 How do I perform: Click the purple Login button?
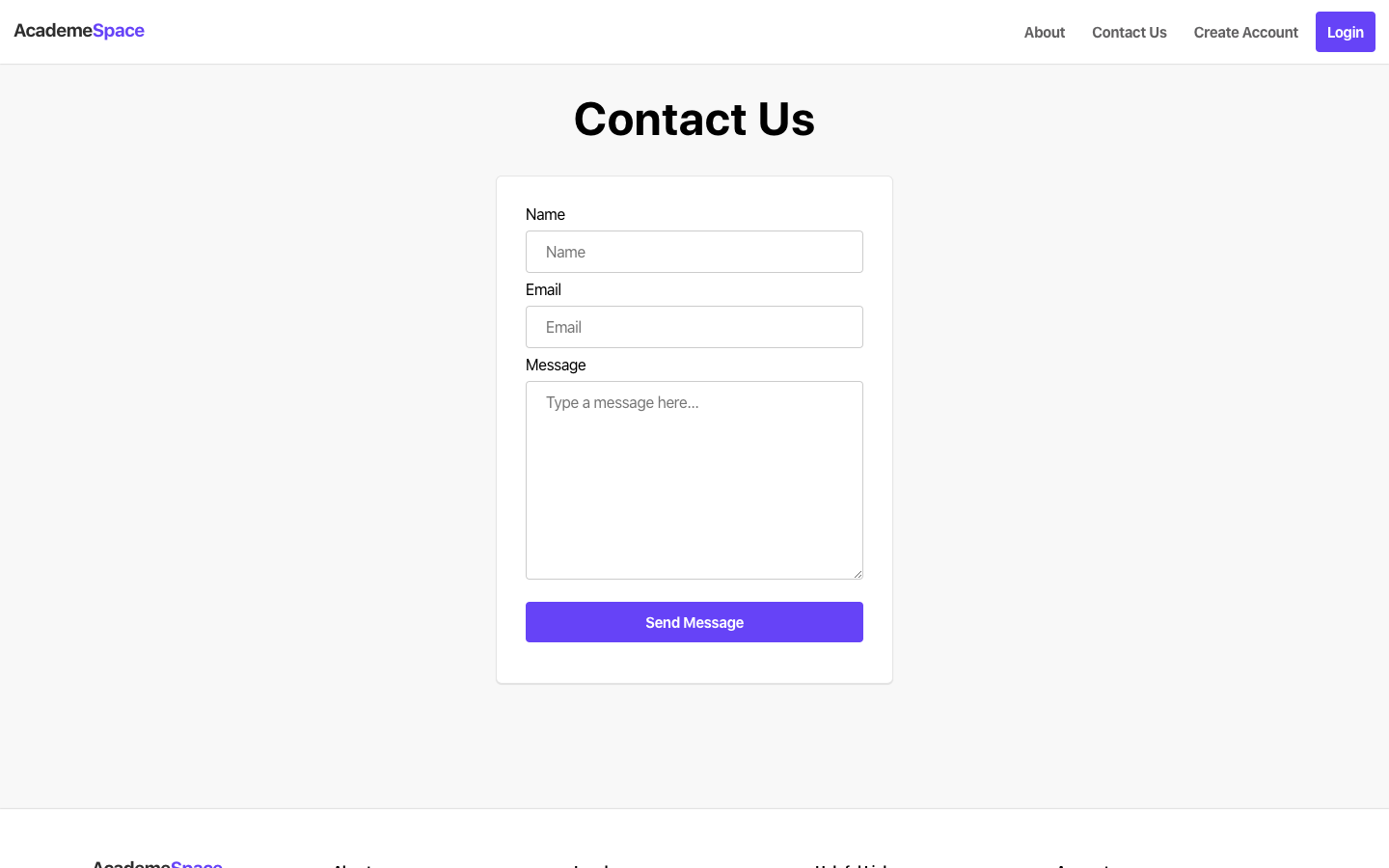coord(1346,32)
